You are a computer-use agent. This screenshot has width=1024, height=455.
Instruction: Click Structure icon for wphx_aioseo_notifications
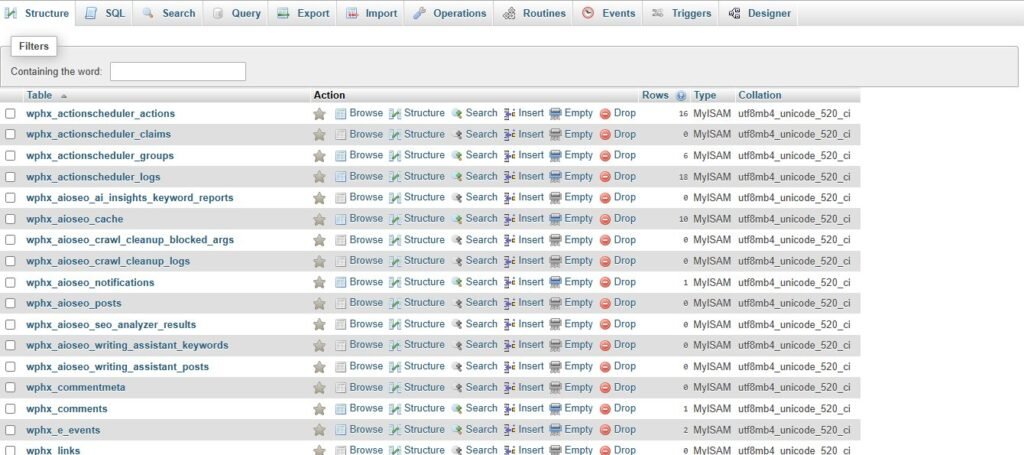click(395, 283)
